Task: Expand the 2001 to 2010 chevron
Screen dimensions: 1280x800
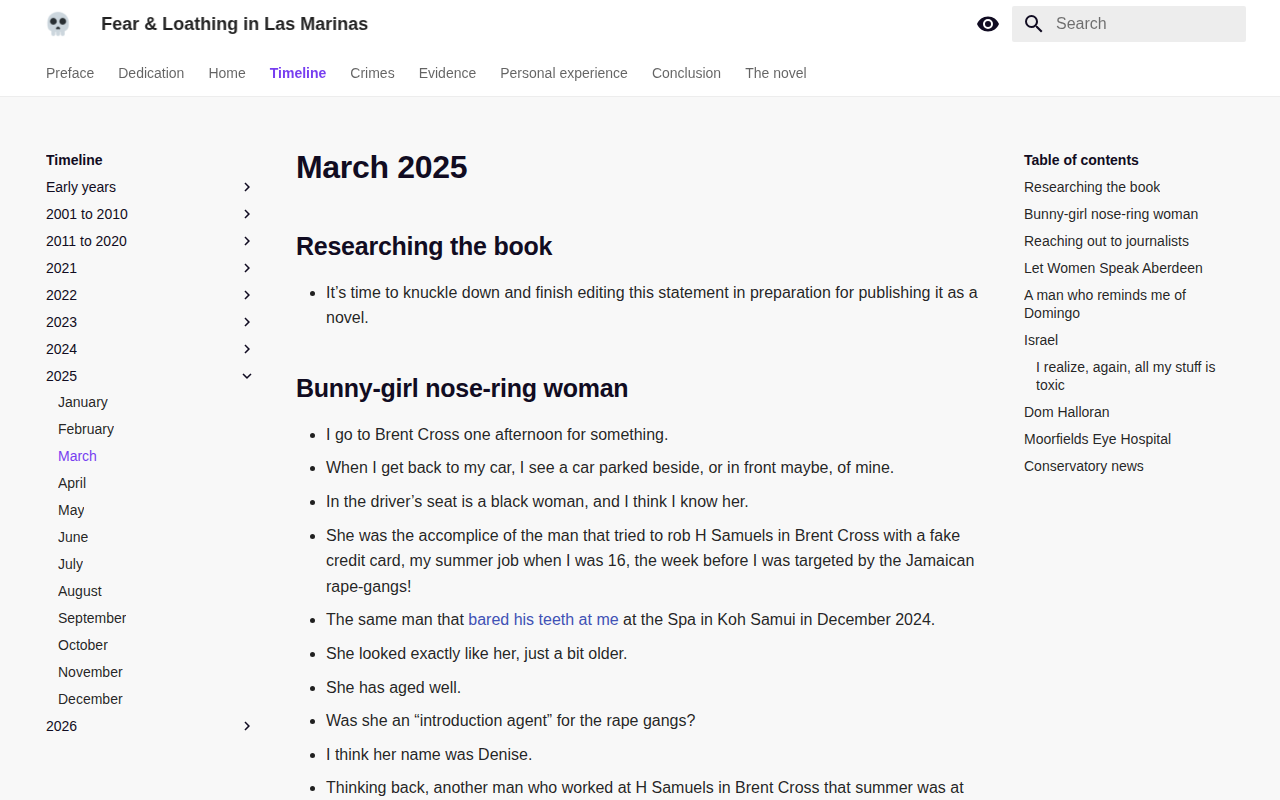Action: tap(247, 214)
